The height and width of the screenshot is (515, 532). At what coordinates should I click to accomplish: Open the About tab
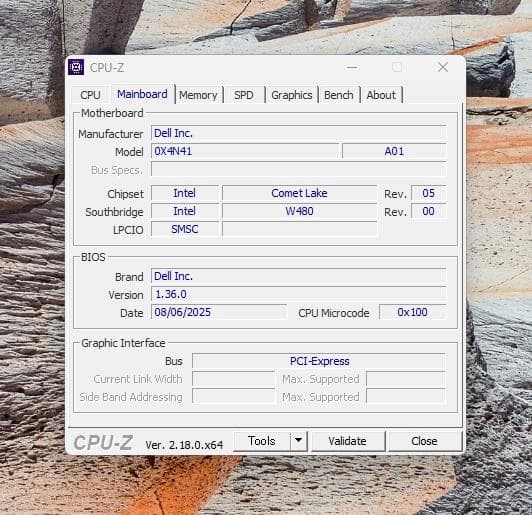tap(381, 95)
